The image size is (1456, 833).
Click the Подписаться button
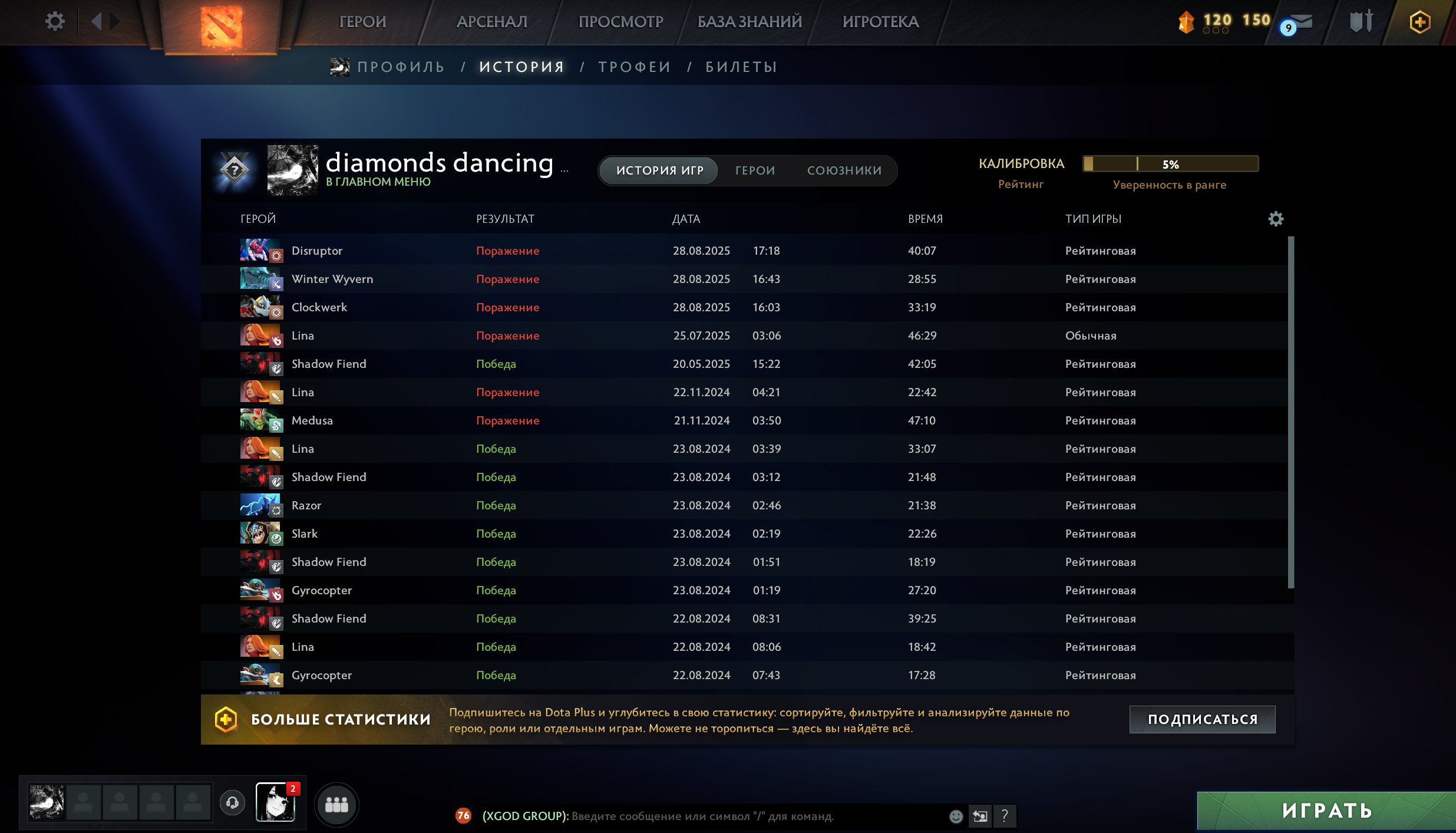coord(1202,719)
